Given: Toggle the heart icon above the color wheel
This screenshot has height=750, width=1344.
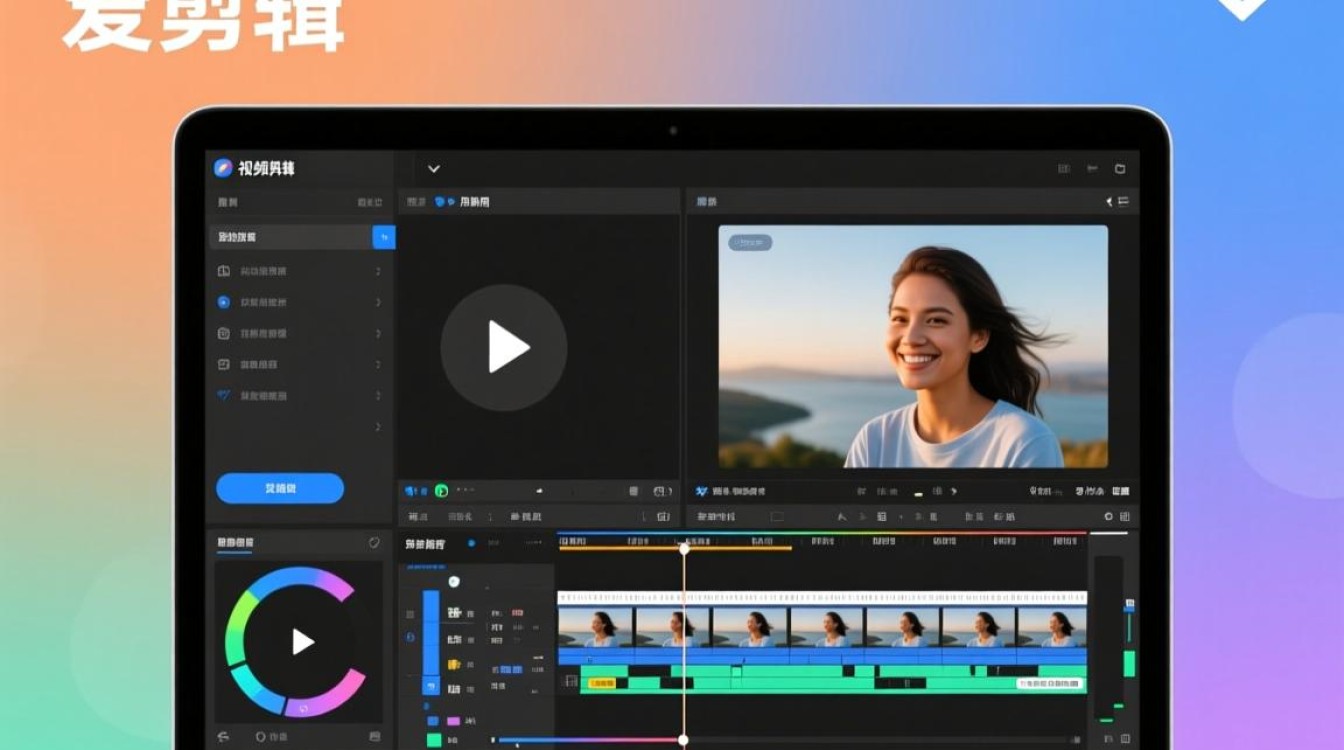Looking at the screenshot, I should click(374, 543).
